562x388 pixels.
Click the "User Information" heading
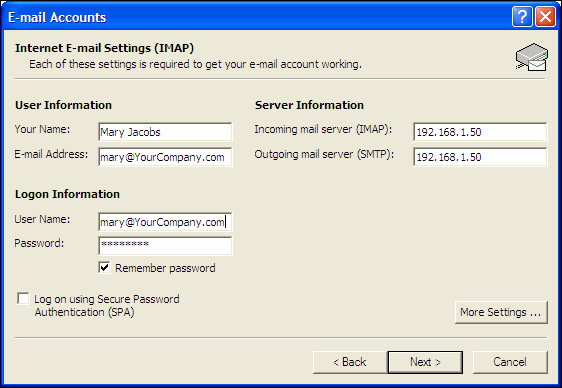63,105
